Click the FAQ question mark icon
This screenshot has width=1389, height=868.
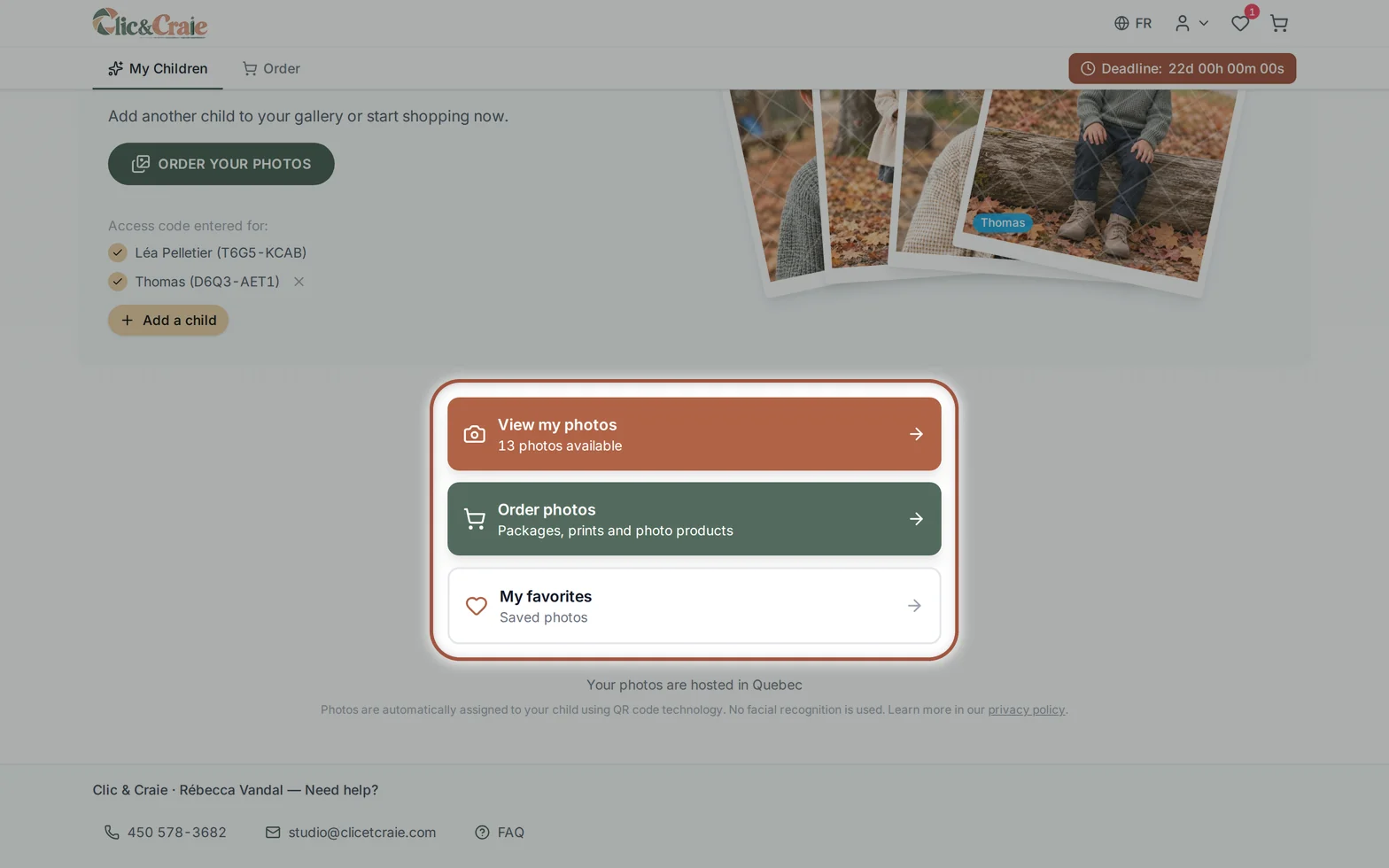coord(482,833)
